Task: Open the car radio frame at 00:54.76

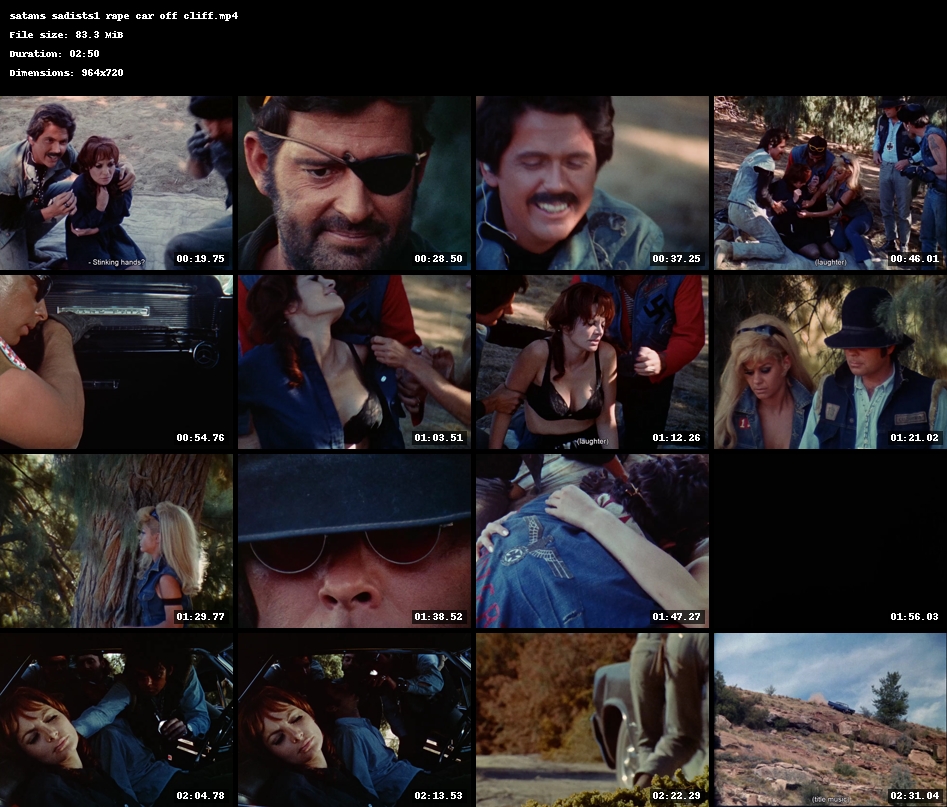Action: tap(116, 362)
